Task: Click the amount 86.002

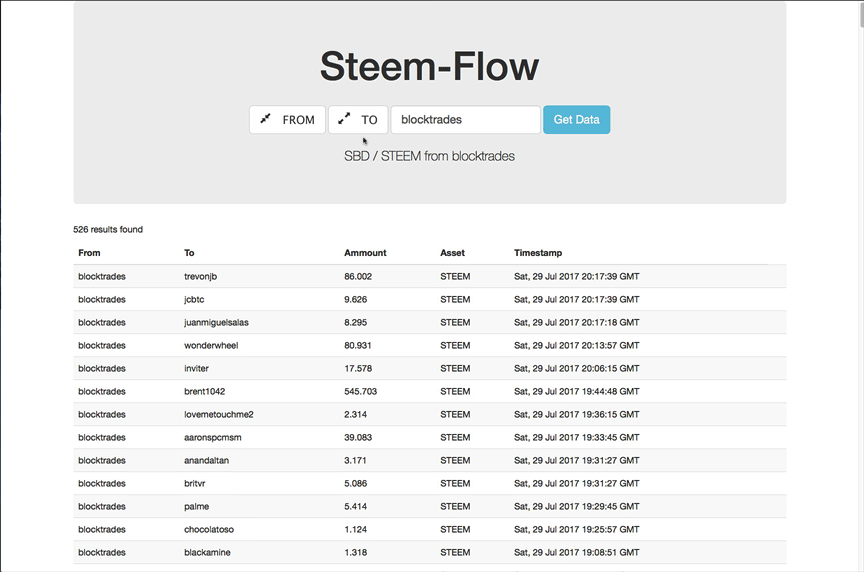Action: click(x=358, y=277)
